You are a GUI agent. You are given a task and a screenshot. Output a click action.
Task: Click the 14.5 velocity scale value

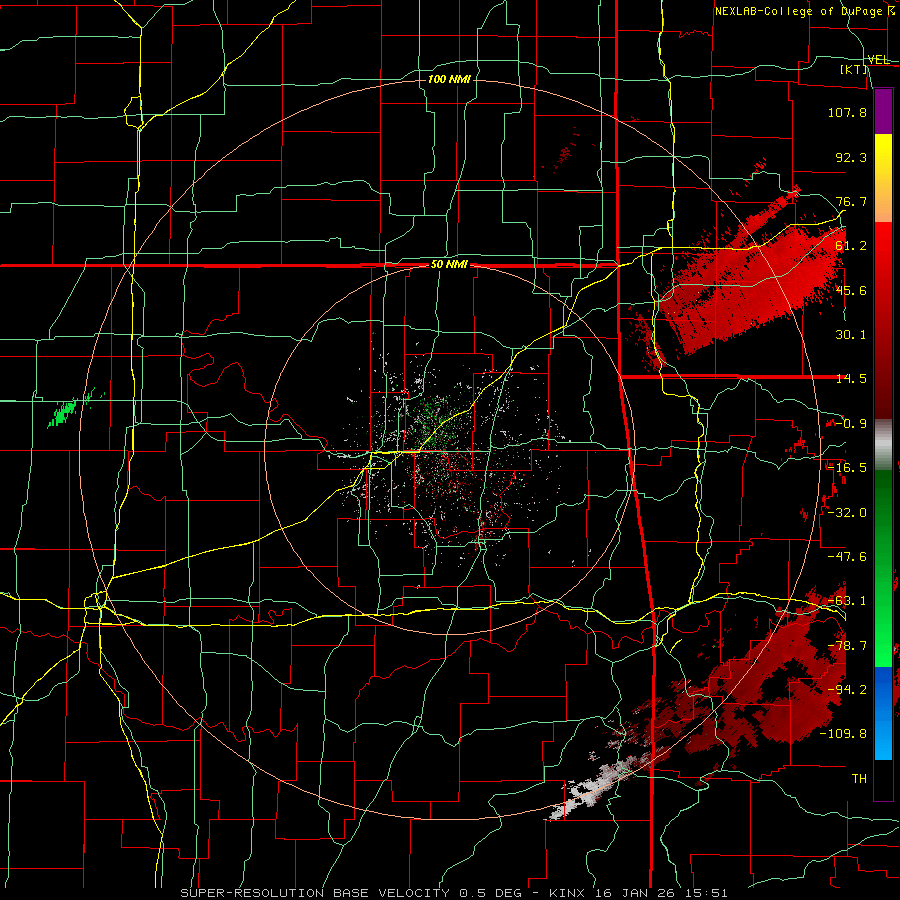851,379
